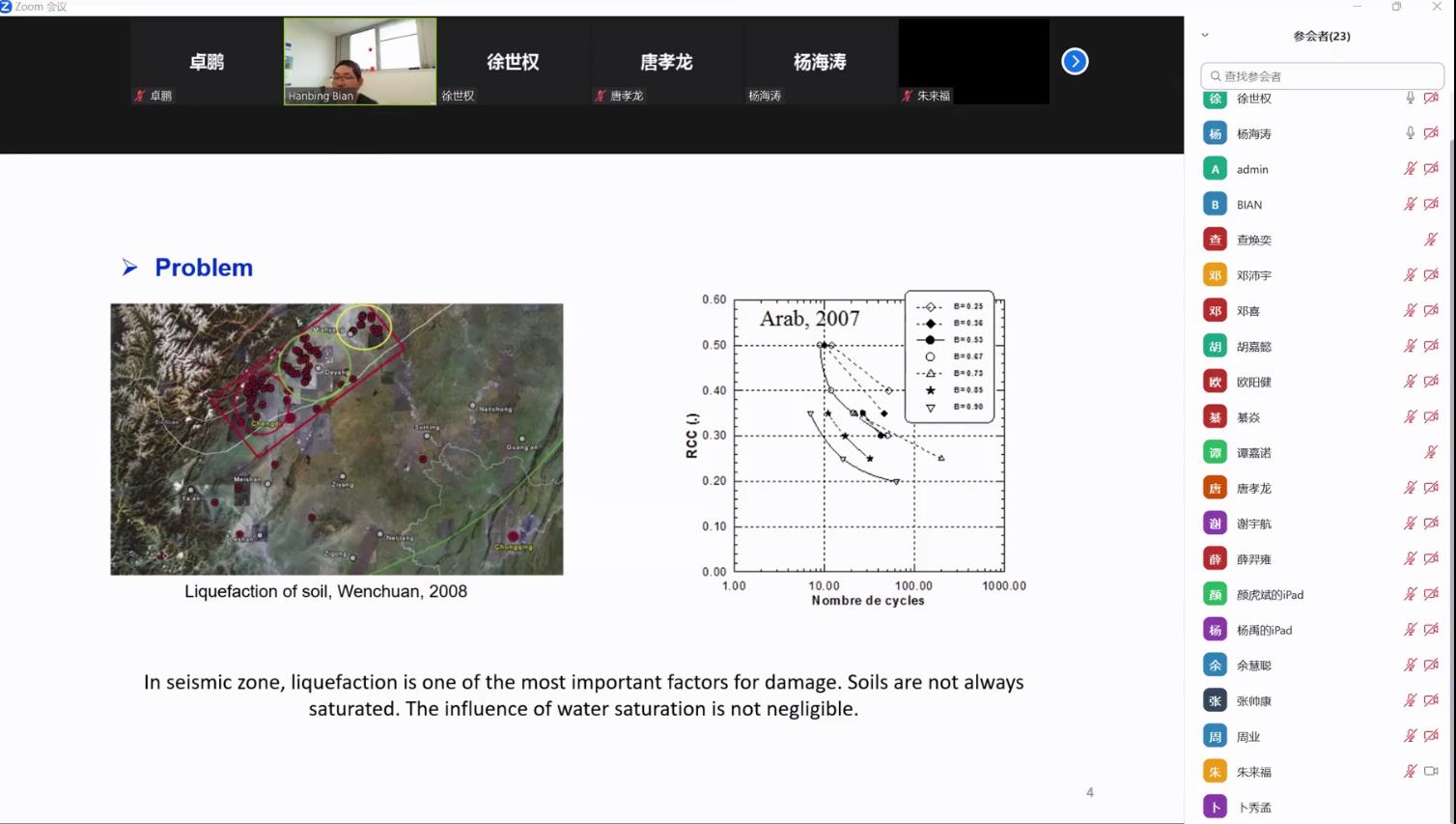This screenshot has height=824, width=1456.
Task: Toggle the video-off icon for 胡嘉懿
Action: (1431, 346)
